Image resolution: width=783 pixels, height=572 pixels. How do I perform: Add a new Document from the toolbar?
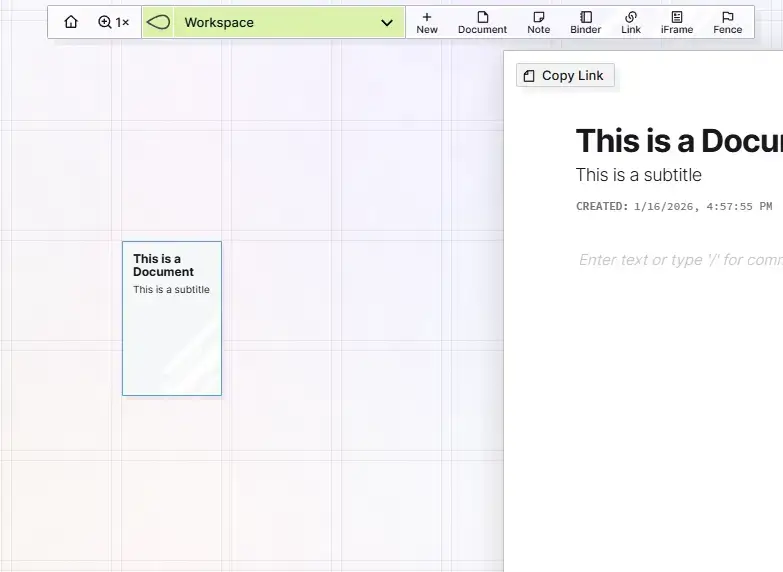[482, 22]
